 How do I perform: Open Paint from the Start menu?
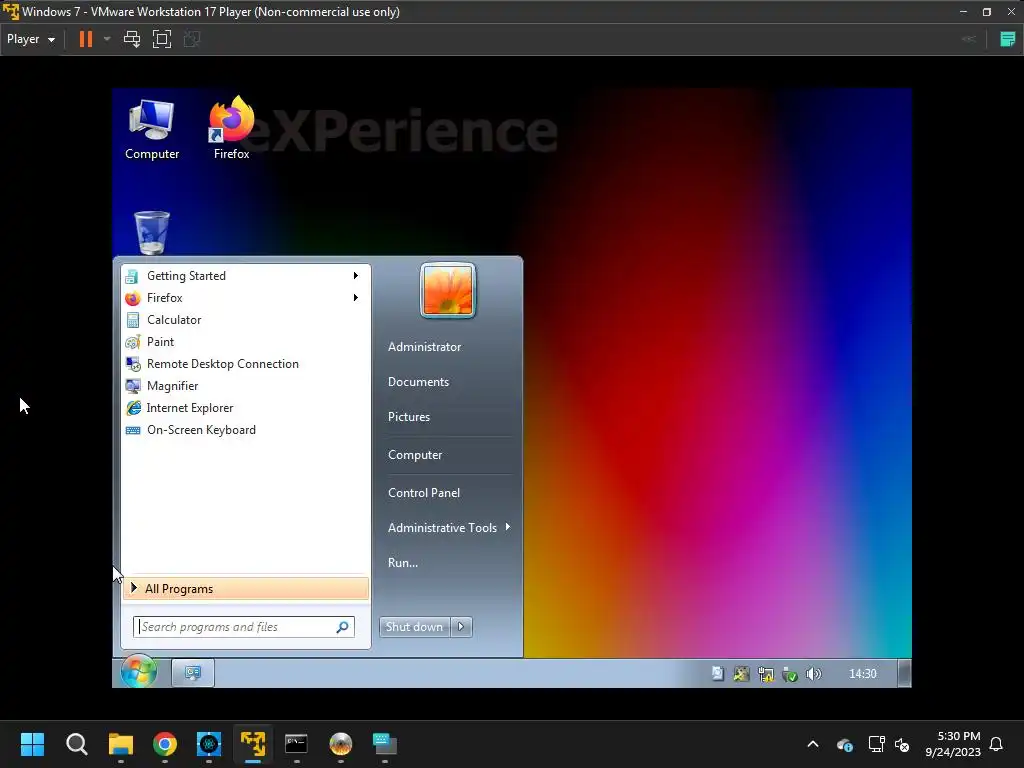pyautogui.click(x=246, y=342)
